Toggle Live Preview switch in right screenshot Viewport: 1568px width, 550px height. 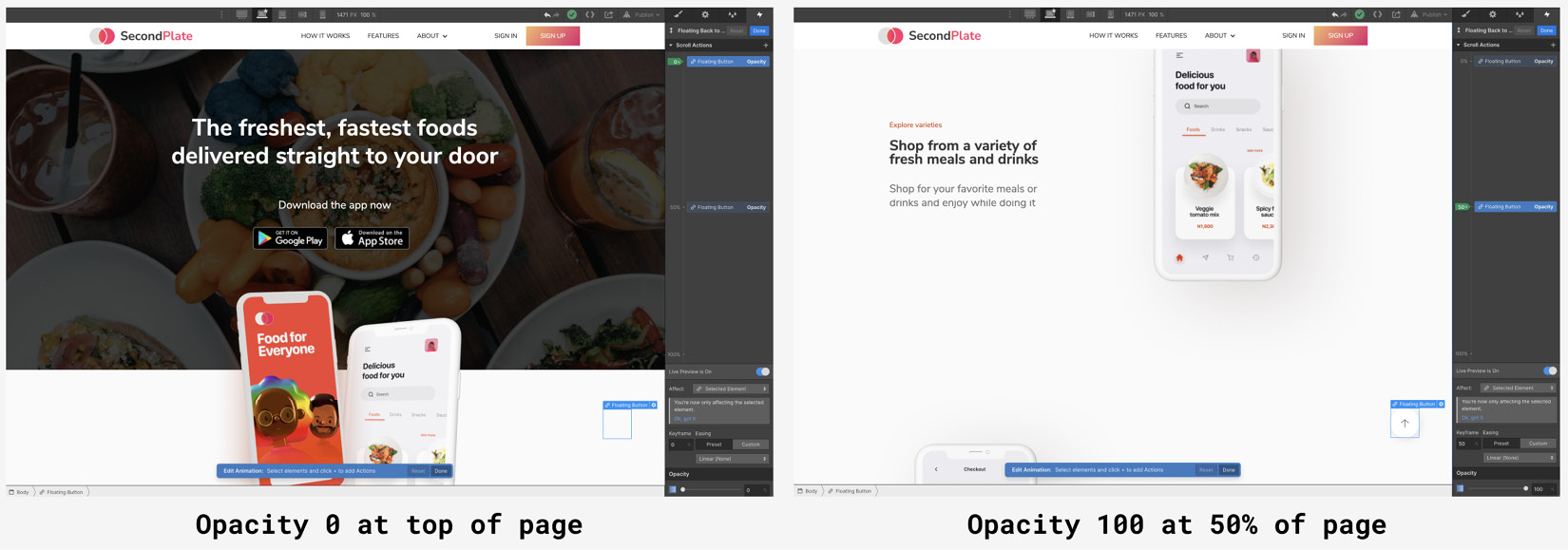click(1550, 370)
